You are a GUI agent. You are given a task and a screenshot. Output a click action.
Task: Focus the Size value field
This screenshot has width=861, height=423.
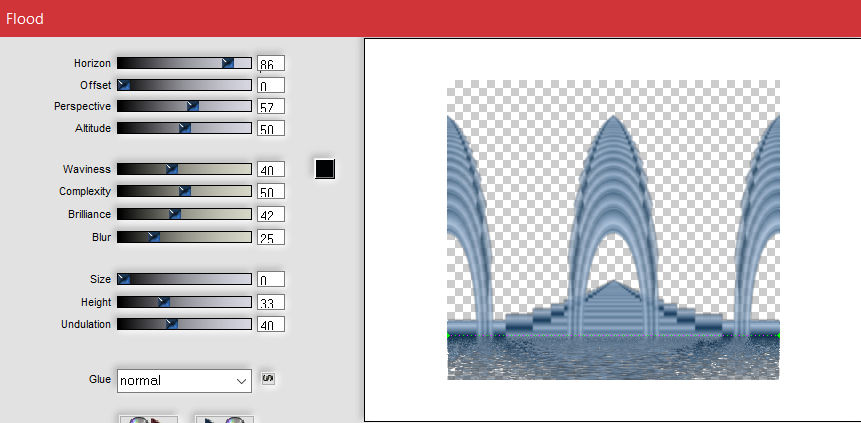[x=271, y=279]
